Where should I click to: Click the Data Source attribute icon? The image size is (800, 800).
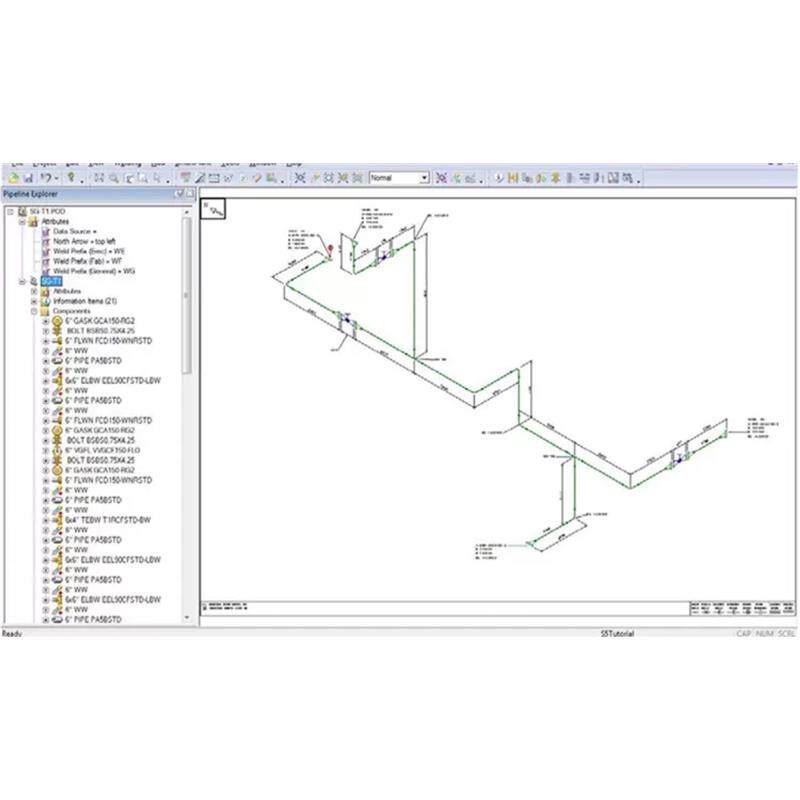click(x=46, y=231)
